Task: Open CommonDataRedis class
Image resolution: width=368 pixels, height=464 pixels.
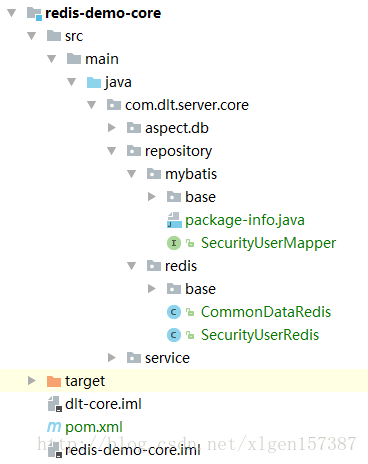Action: tap(266, 312)
